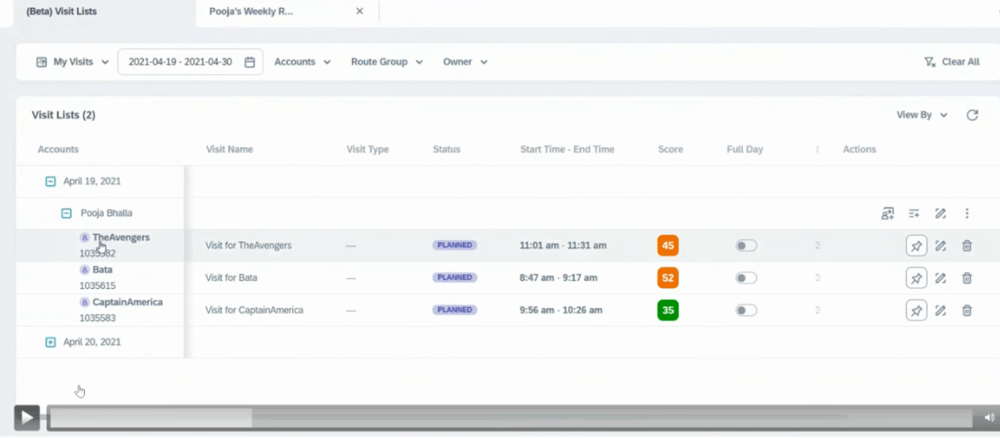1000x438 pixels.
Task: Edit the Visit for TheAvengers
Action: pyautogui.click(x=940, y=245)
